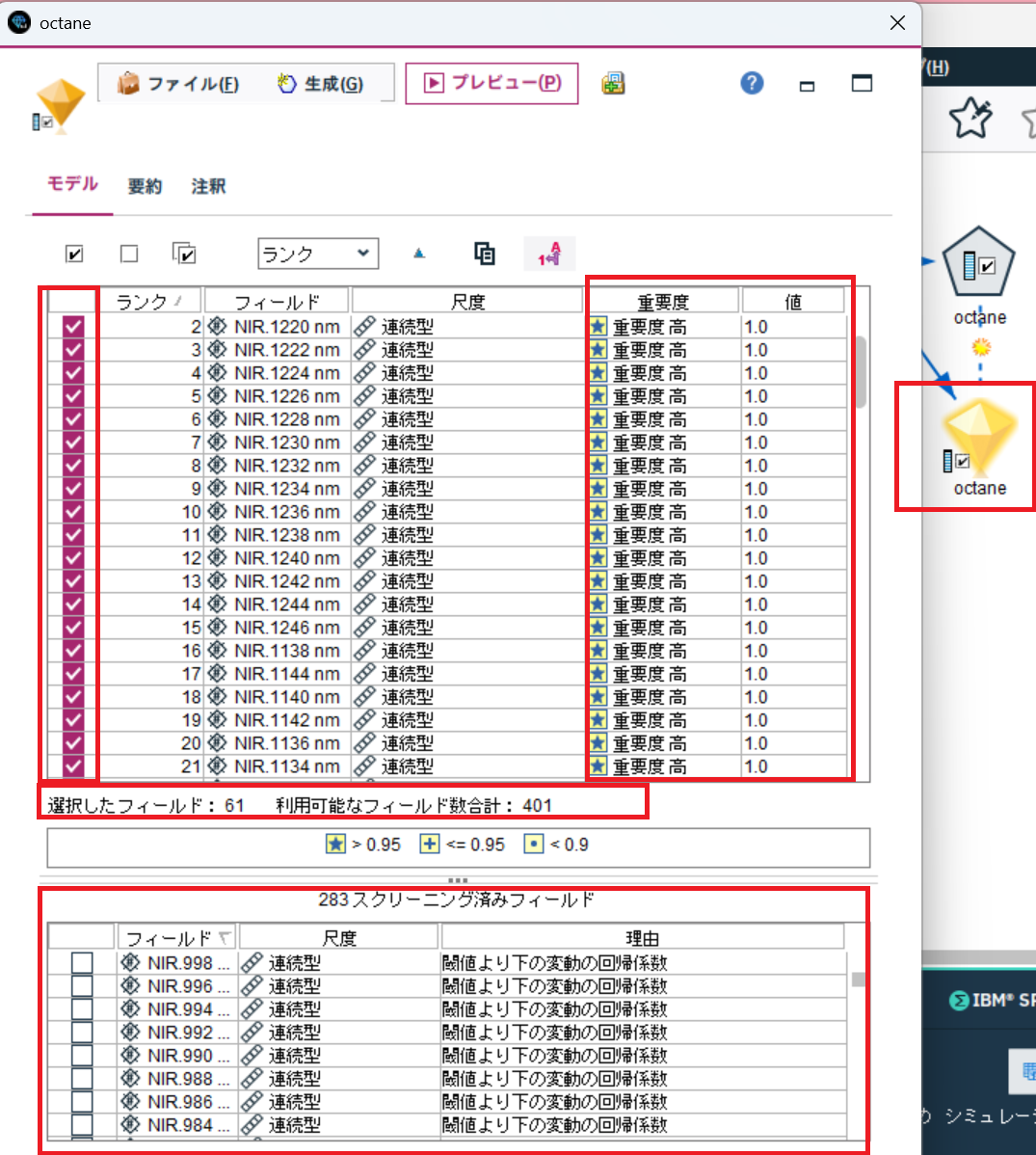Select the copy icon in the fields toolbar

click(485, 254)
